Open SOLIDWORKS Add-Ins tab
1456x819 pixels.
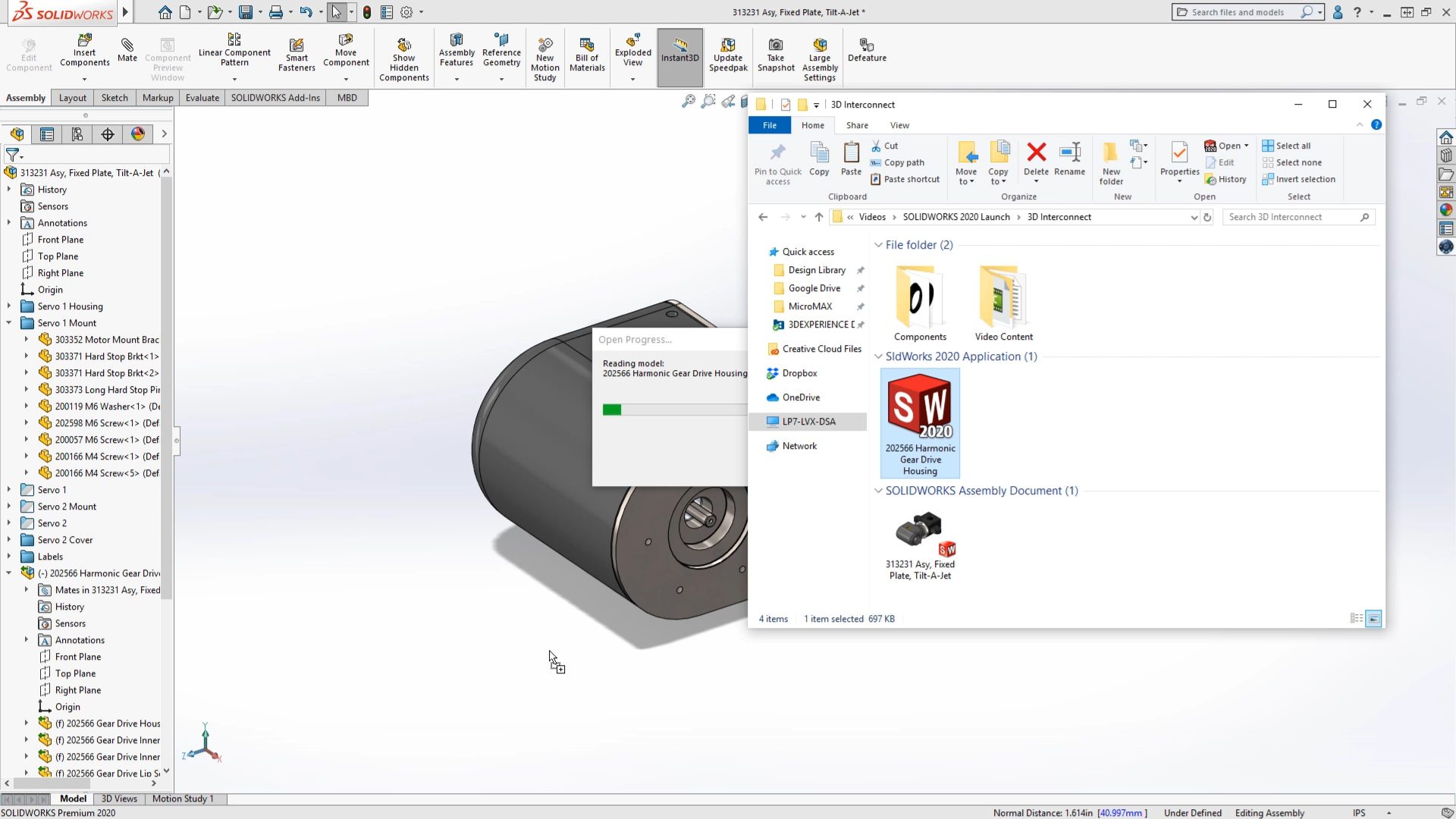(x=275, y=98)
